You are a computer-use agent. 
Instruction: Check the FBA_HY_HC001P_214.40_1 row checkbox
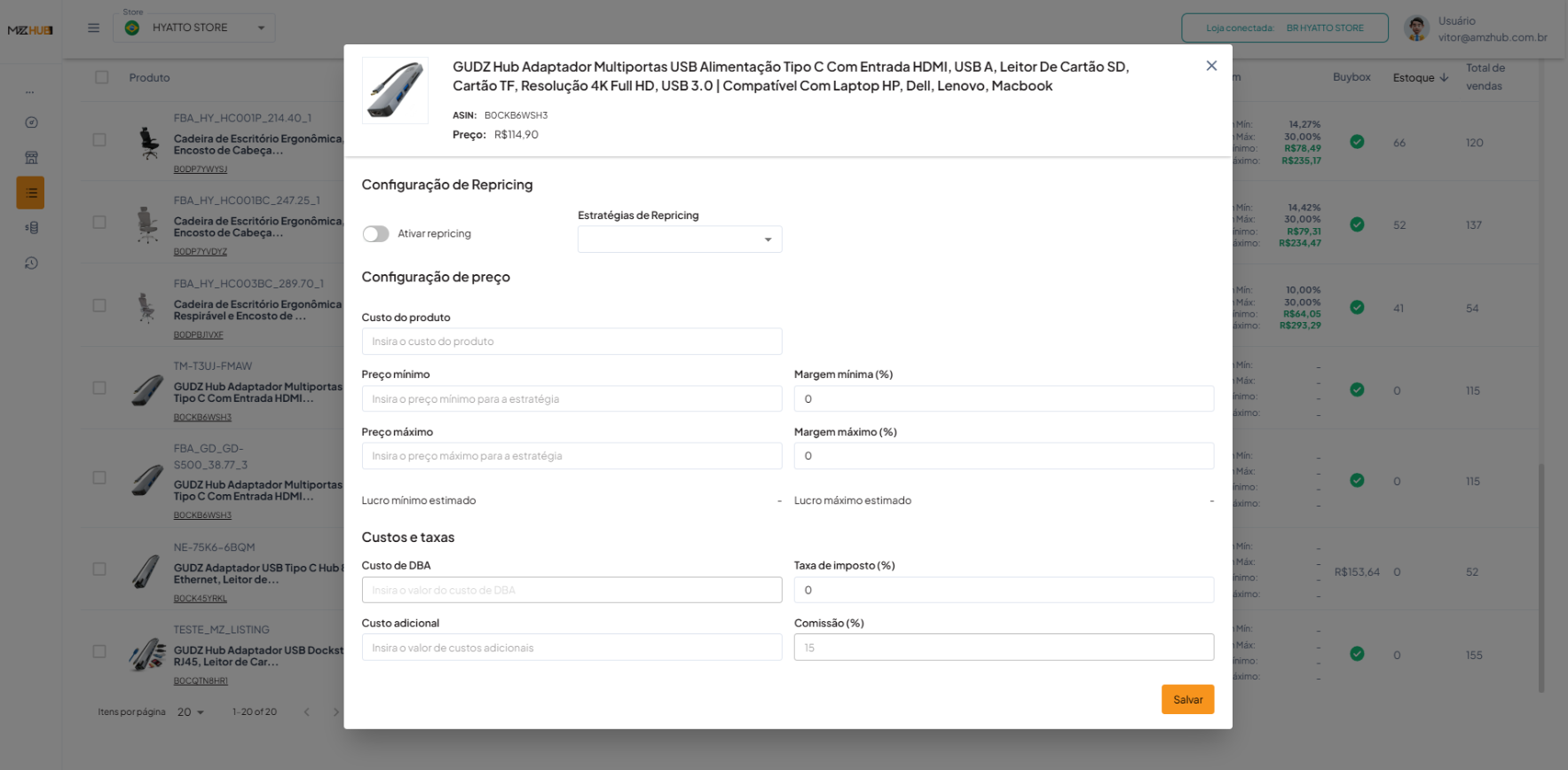point(99,140)
